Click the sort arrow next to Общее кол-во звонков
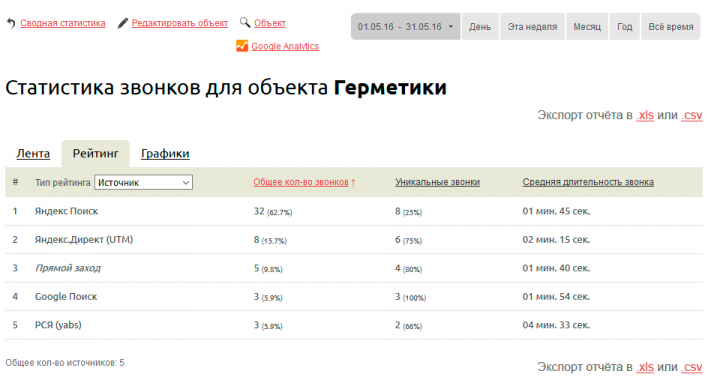The image size is (720, 380). click(x=353, y=183)
